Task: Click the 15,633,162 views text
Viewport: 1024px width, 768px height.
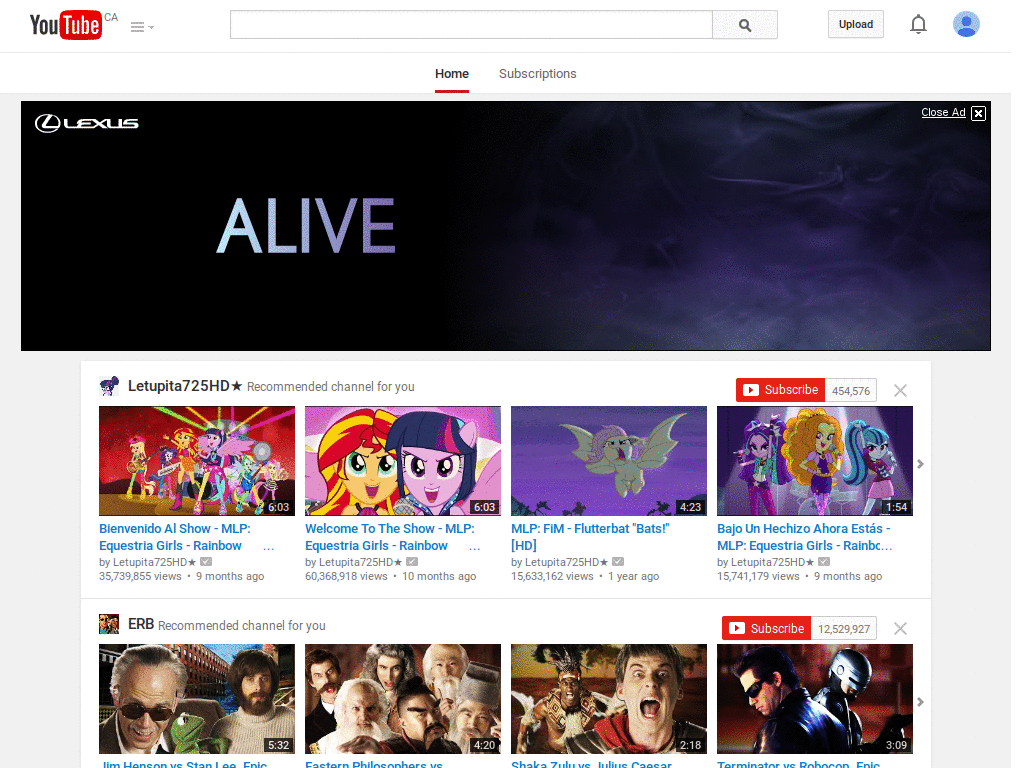Action: [552, 576]
